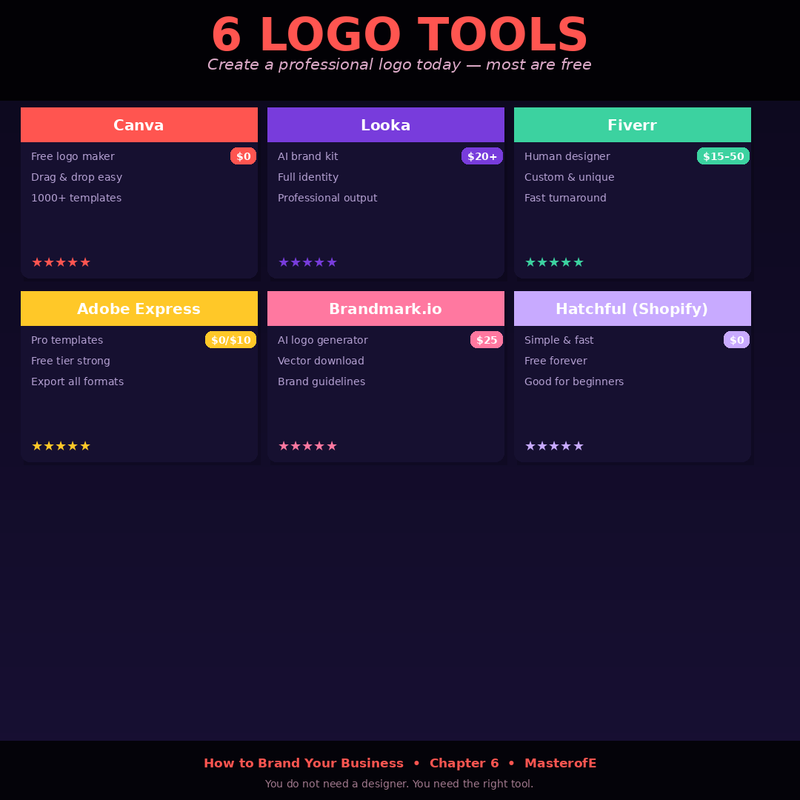
Task: Click the yellow star rating on Adobe Express
Action: click(61, 446)
